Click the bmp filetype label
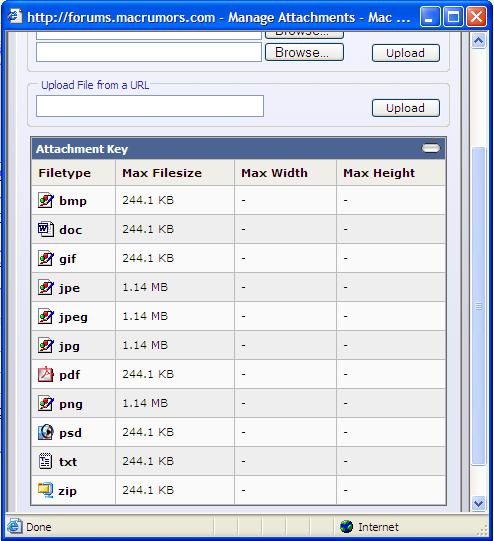 click(x=73, y=200)
